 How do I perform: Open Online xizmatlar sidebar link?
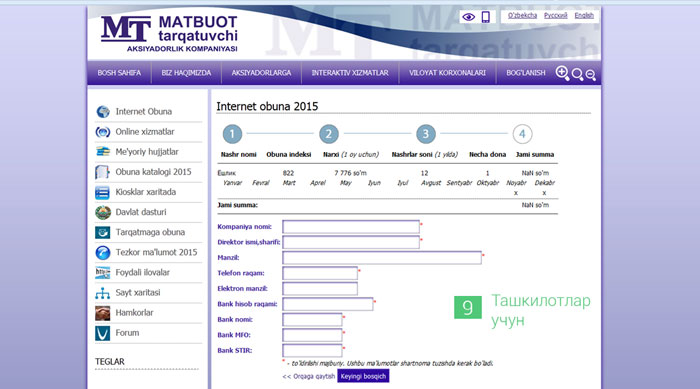coord(145,132)
